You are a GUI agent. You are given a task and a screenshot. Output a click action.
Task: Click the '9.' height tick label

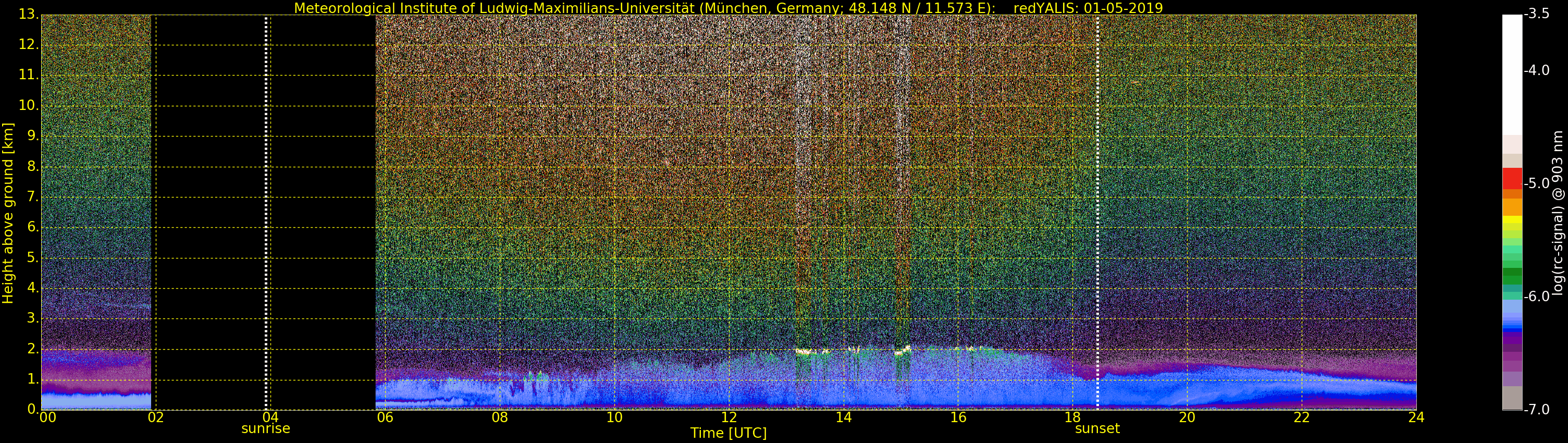33,136
